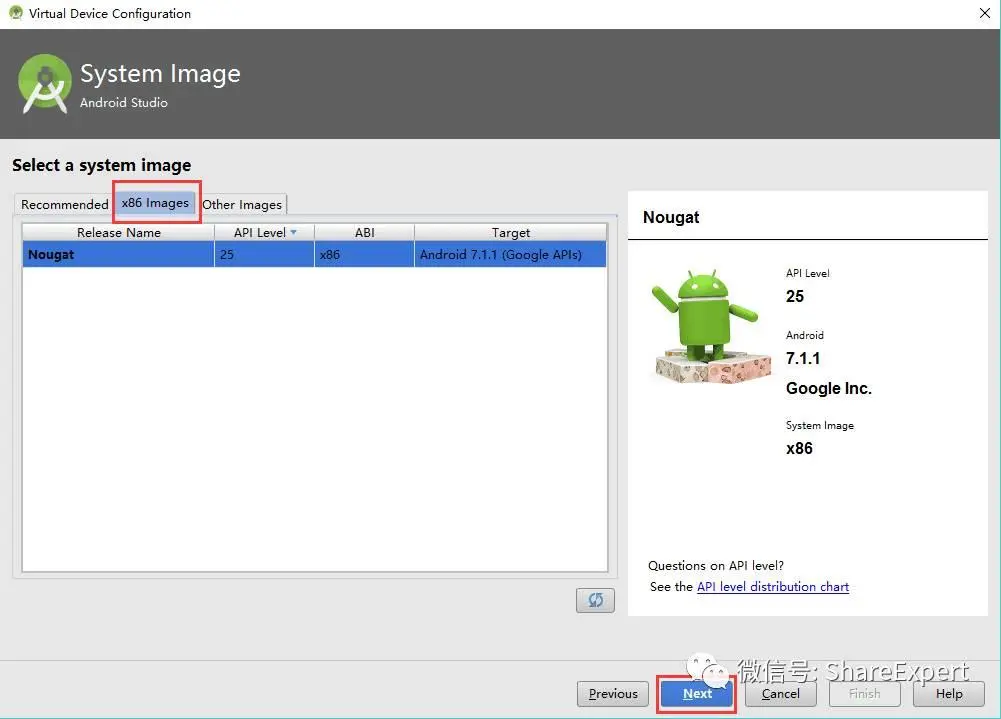This screenshot has width=1001, height=719.
Task: Proceed with the Next button
Action: (697, 693)
